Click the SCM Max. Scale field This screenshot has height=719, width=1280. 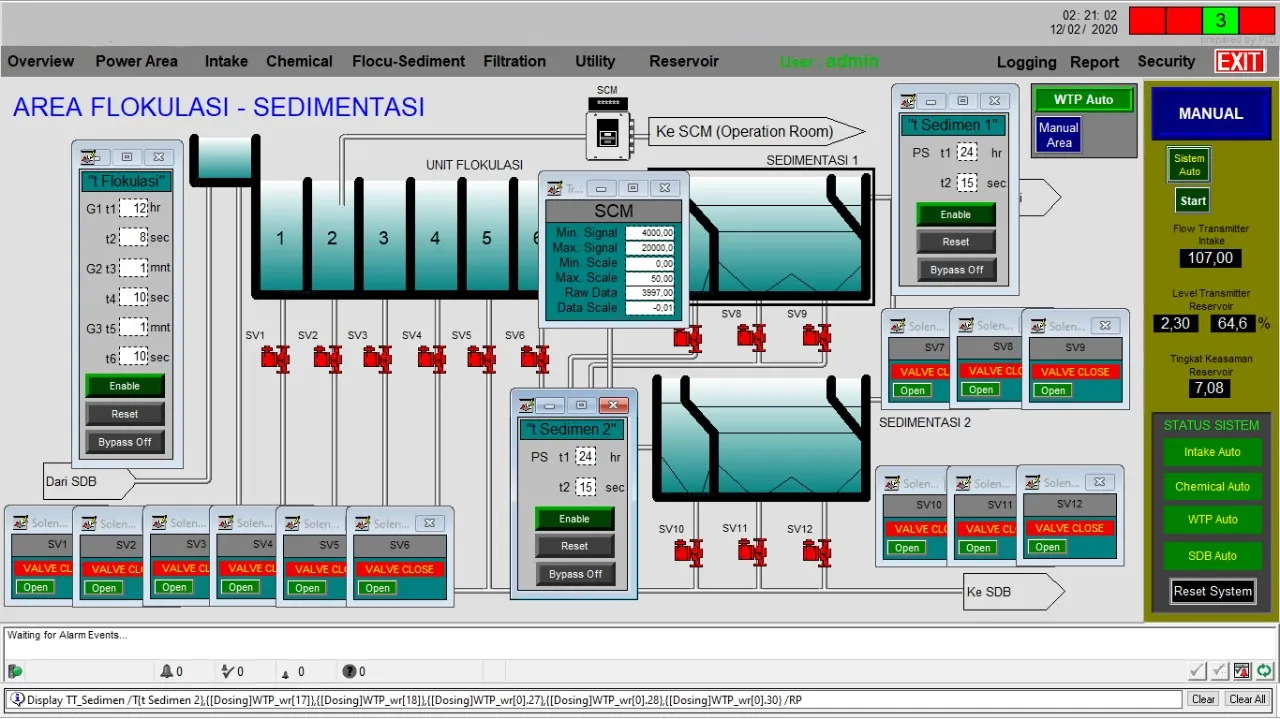pyautogui.click(x=651, y=278)
